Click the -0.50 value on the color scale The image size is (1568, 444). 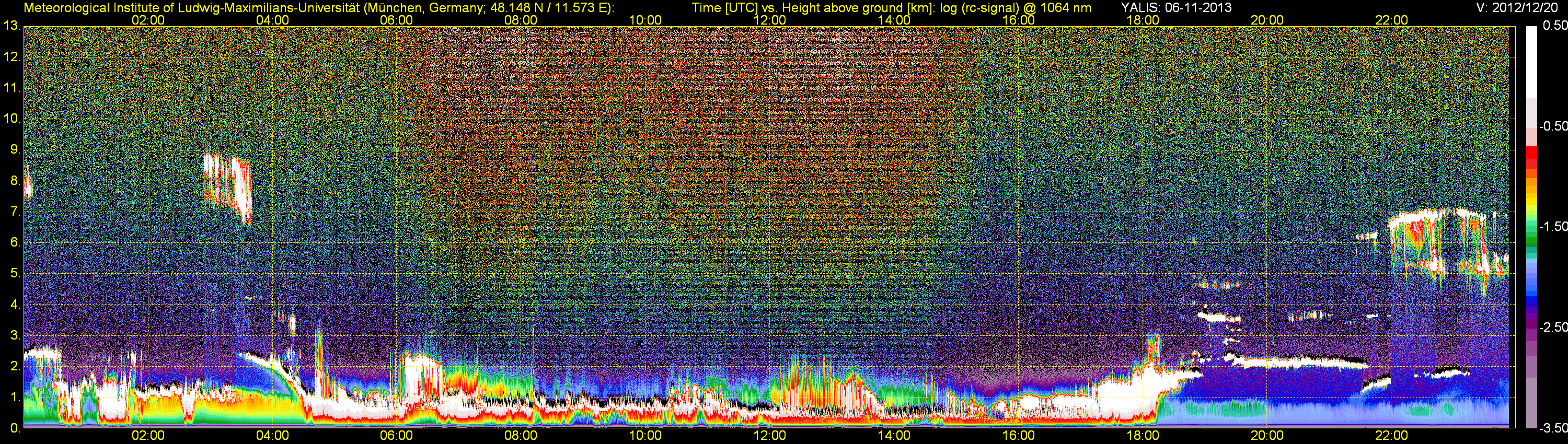[1553, 126]
